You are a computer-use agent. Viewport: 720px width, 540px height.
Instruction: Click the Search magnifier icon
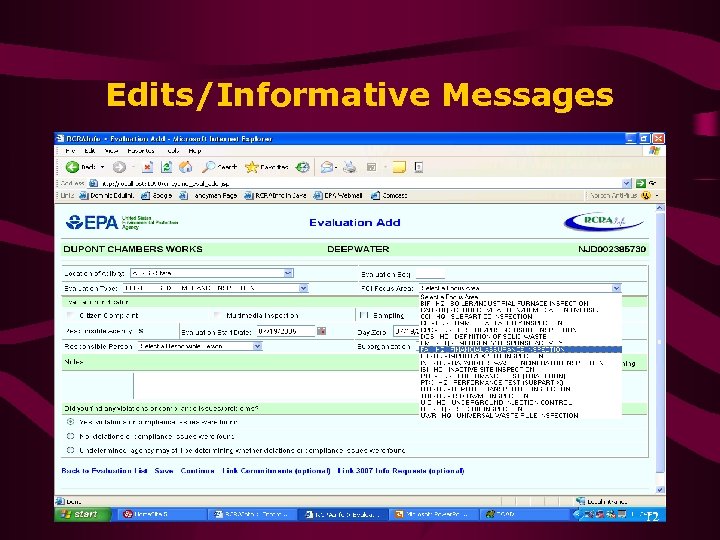coord(208,167)
